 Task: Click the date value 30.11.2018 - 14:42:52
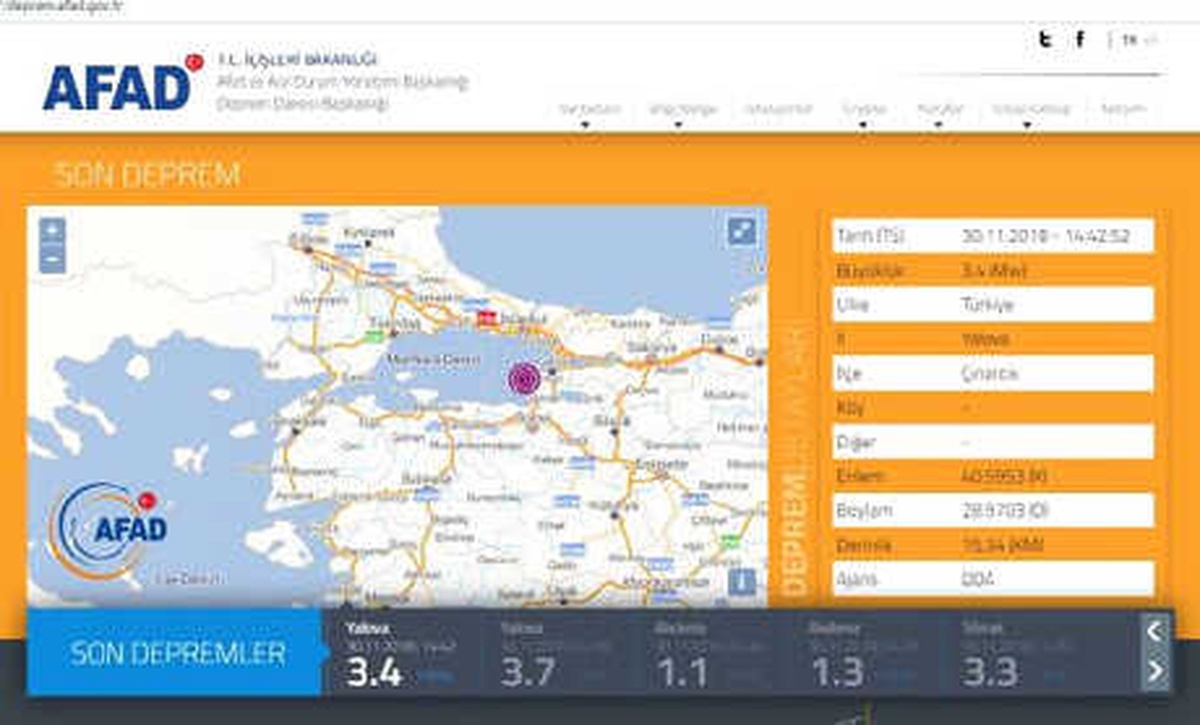[x=1046, y=236]
